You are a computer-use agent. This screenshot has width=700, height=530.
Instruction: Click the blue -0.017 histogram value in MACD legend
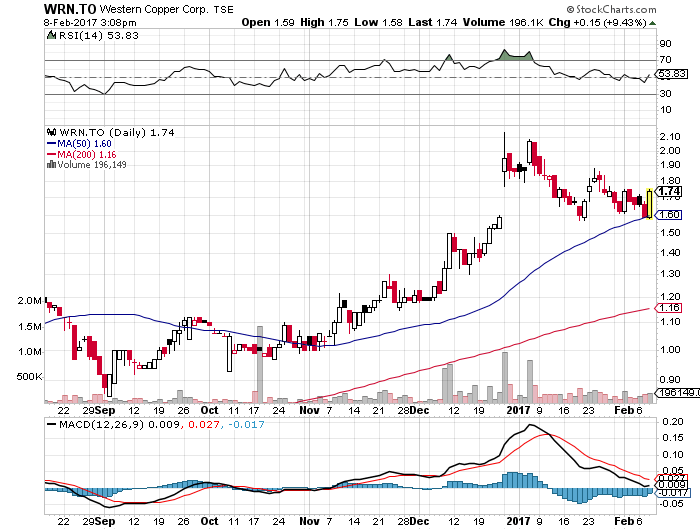pos(246,424)
